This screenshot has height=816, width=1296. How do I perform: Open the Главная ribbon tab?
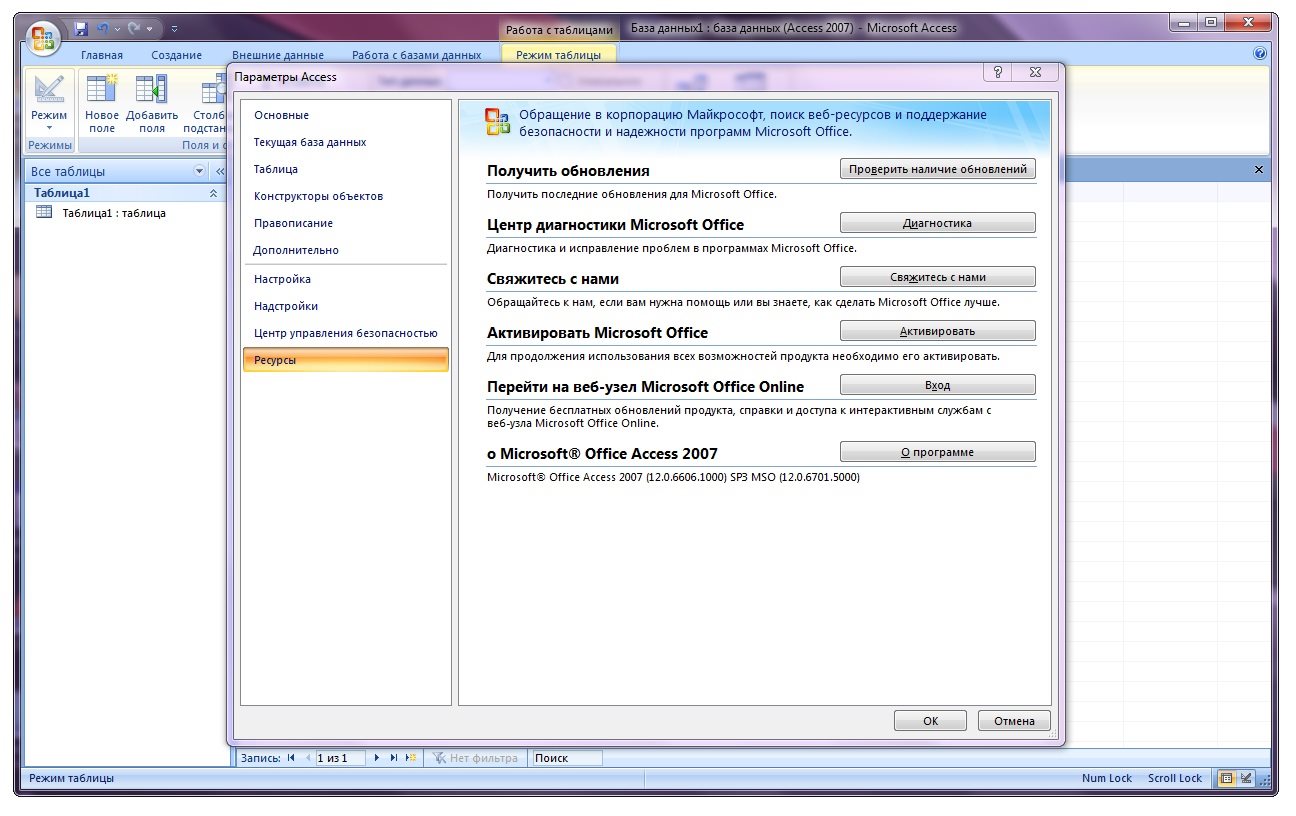tap(102, 56)
